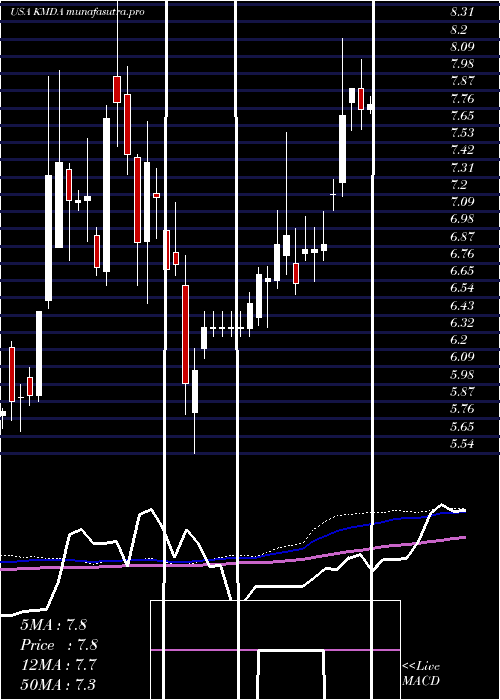Select the 5.98 axis value

(462, 375)
